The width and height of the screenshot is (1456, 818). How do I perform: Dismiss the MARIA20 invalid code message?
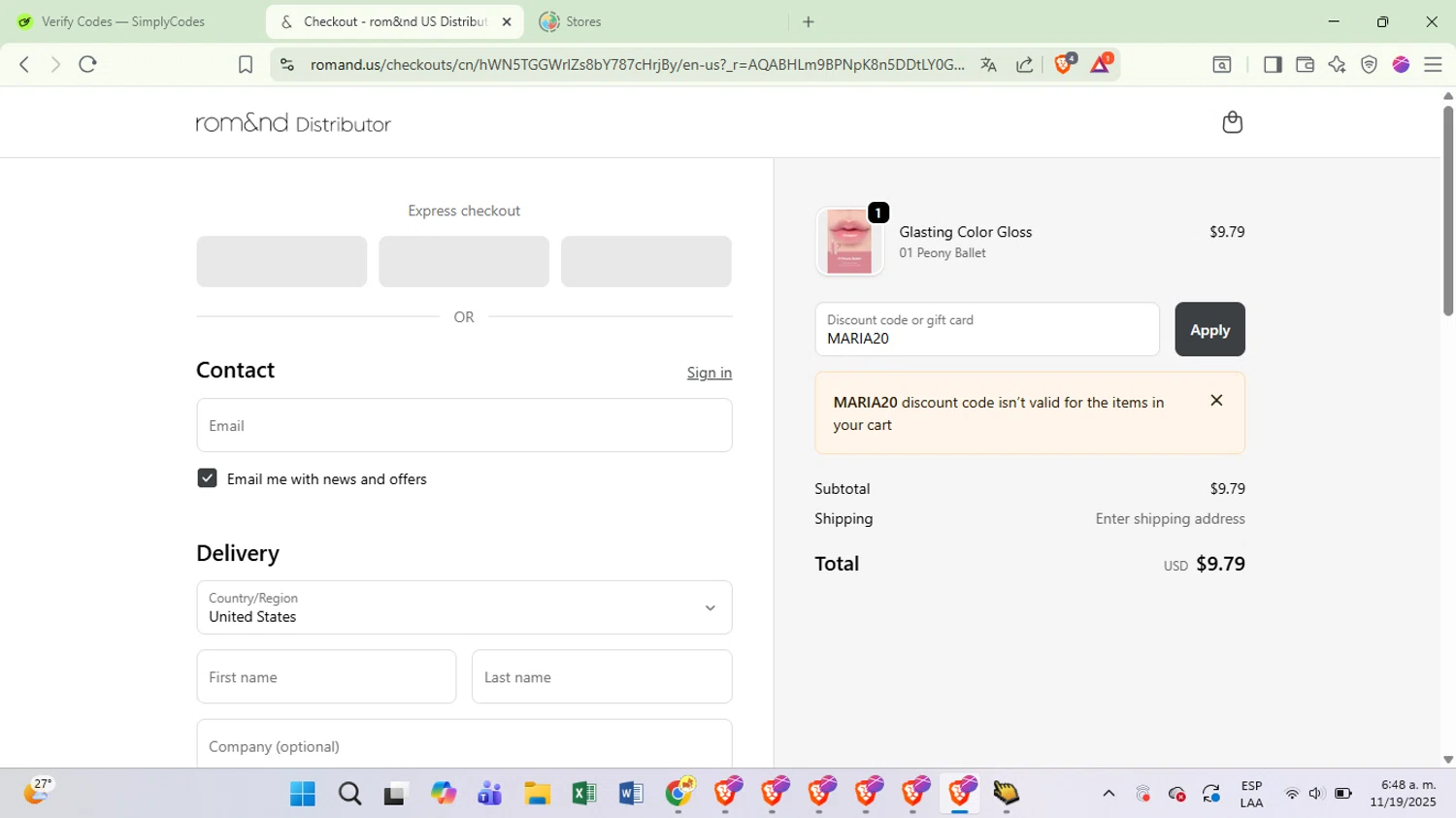coord(1216,401)
